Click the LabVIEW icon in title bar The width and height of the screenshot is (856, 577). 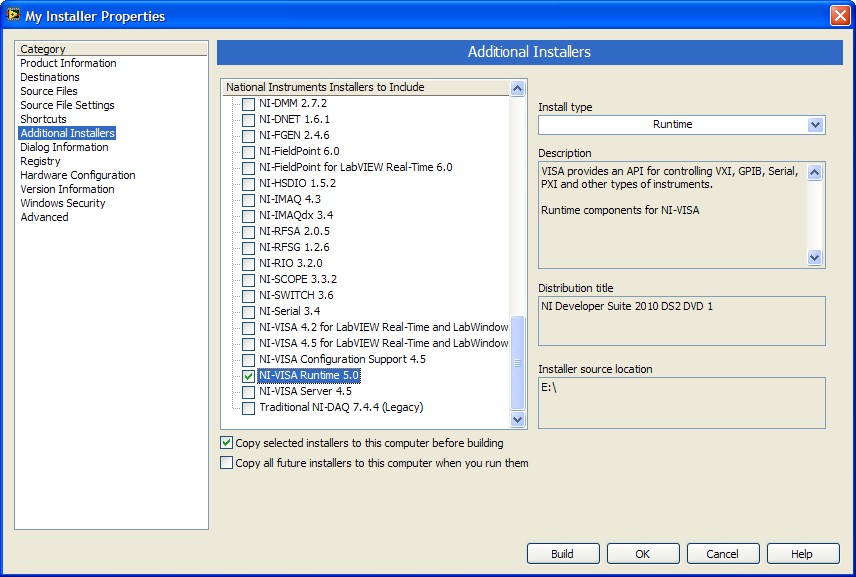click(13, 15)
